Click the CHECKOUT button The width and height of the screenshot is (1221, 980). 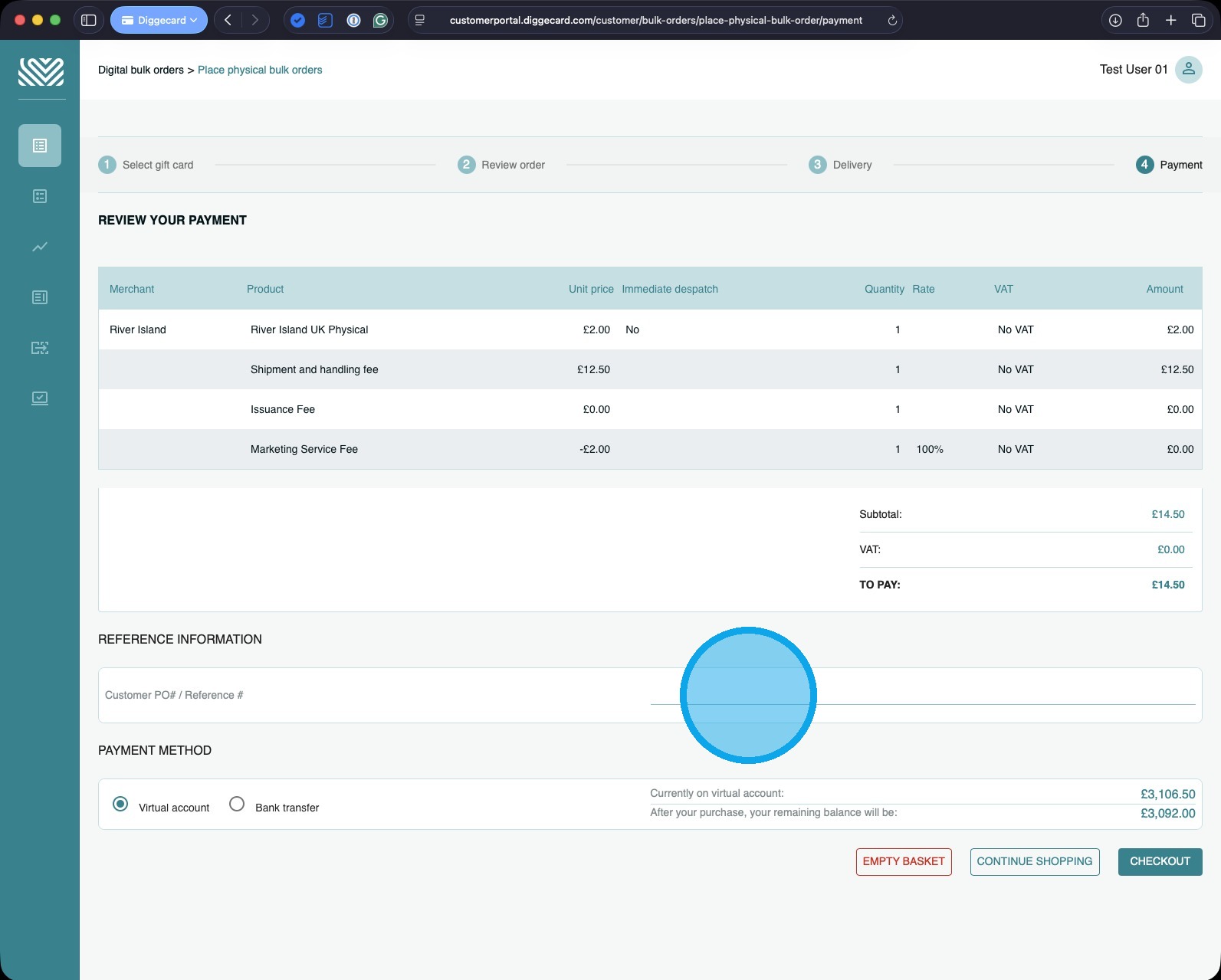(x=1160, y=862)
